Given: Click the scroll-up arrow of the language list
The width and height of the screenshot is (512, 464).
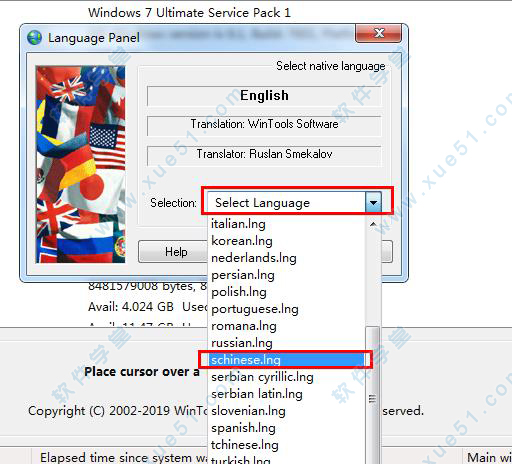Looking at the screenshot, I should pos(373,224).
